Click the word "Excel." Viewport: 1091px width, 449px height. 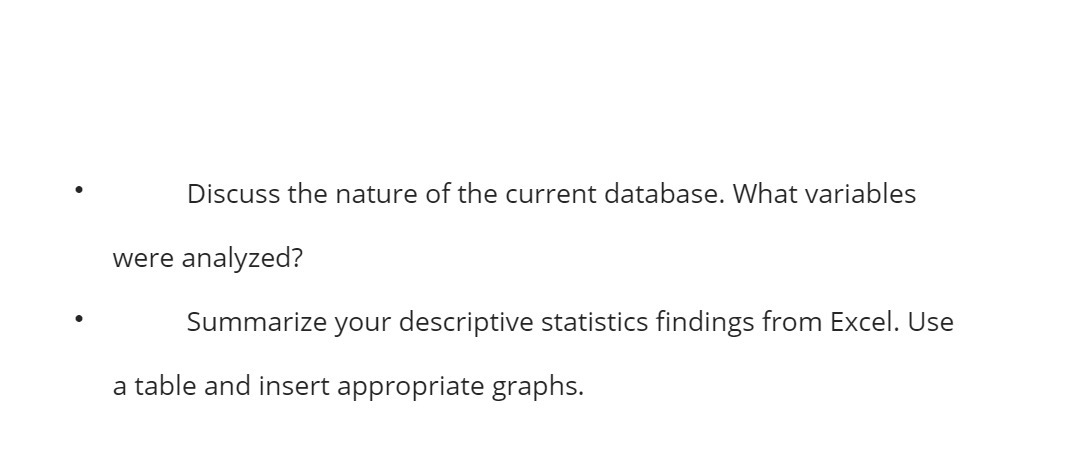point(865,322)
